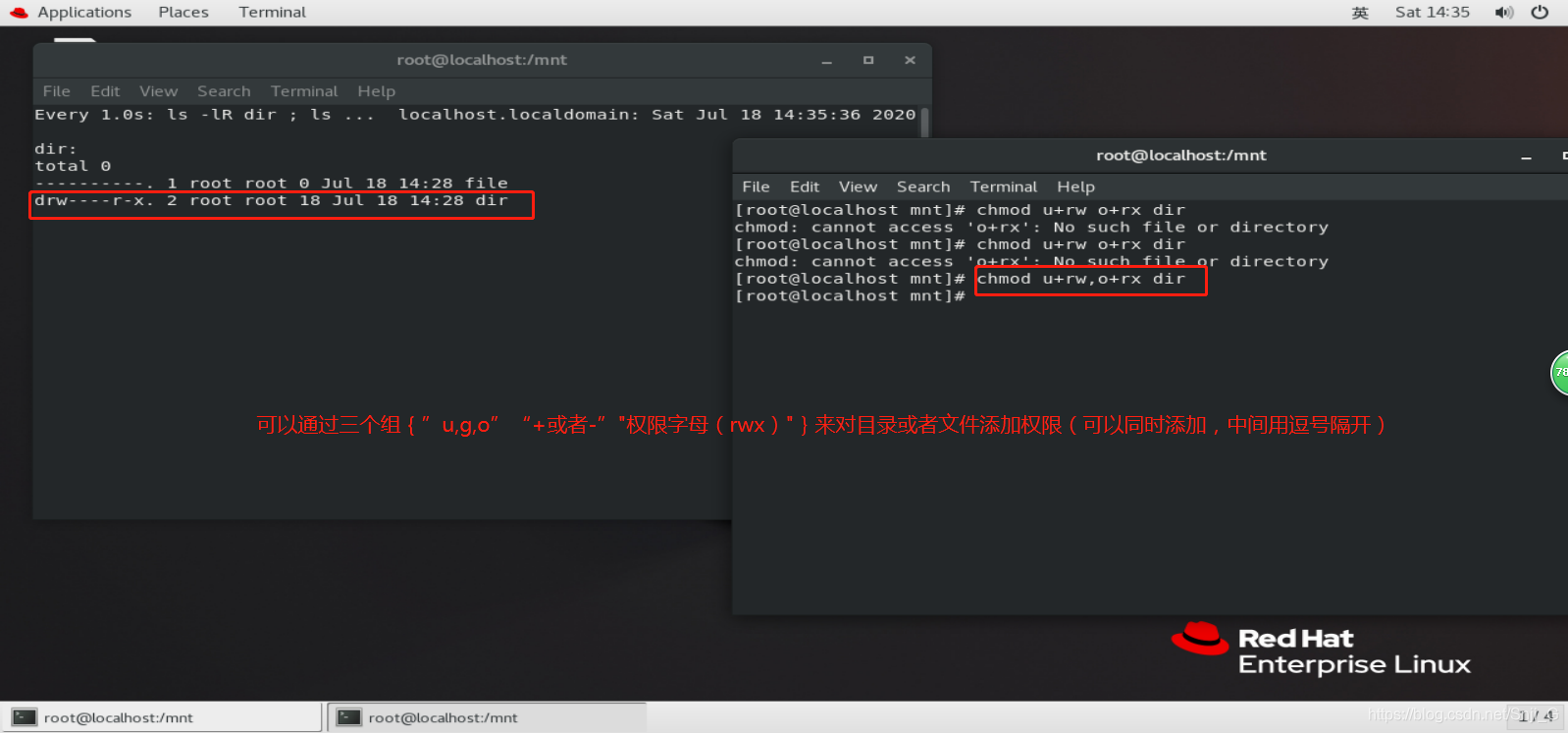
Task: Close the left terminal window
Action: click(x=911, y=60)
